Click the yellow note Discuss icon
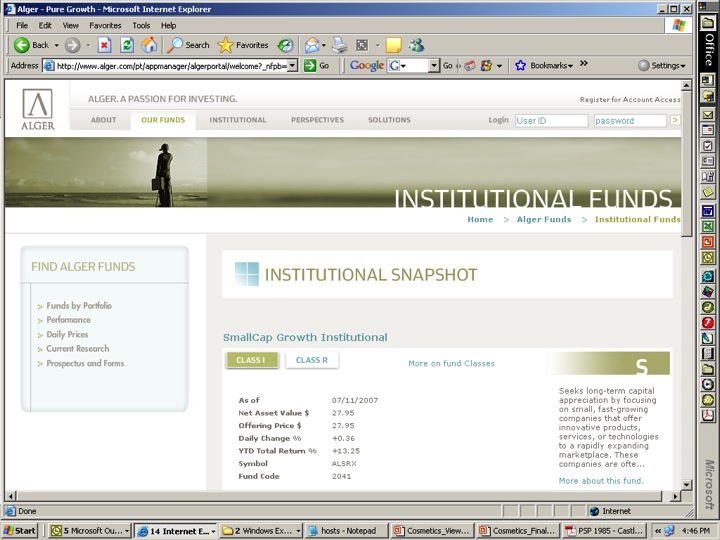The height and width of the screenshot is (540, 720). coord(394,45)
